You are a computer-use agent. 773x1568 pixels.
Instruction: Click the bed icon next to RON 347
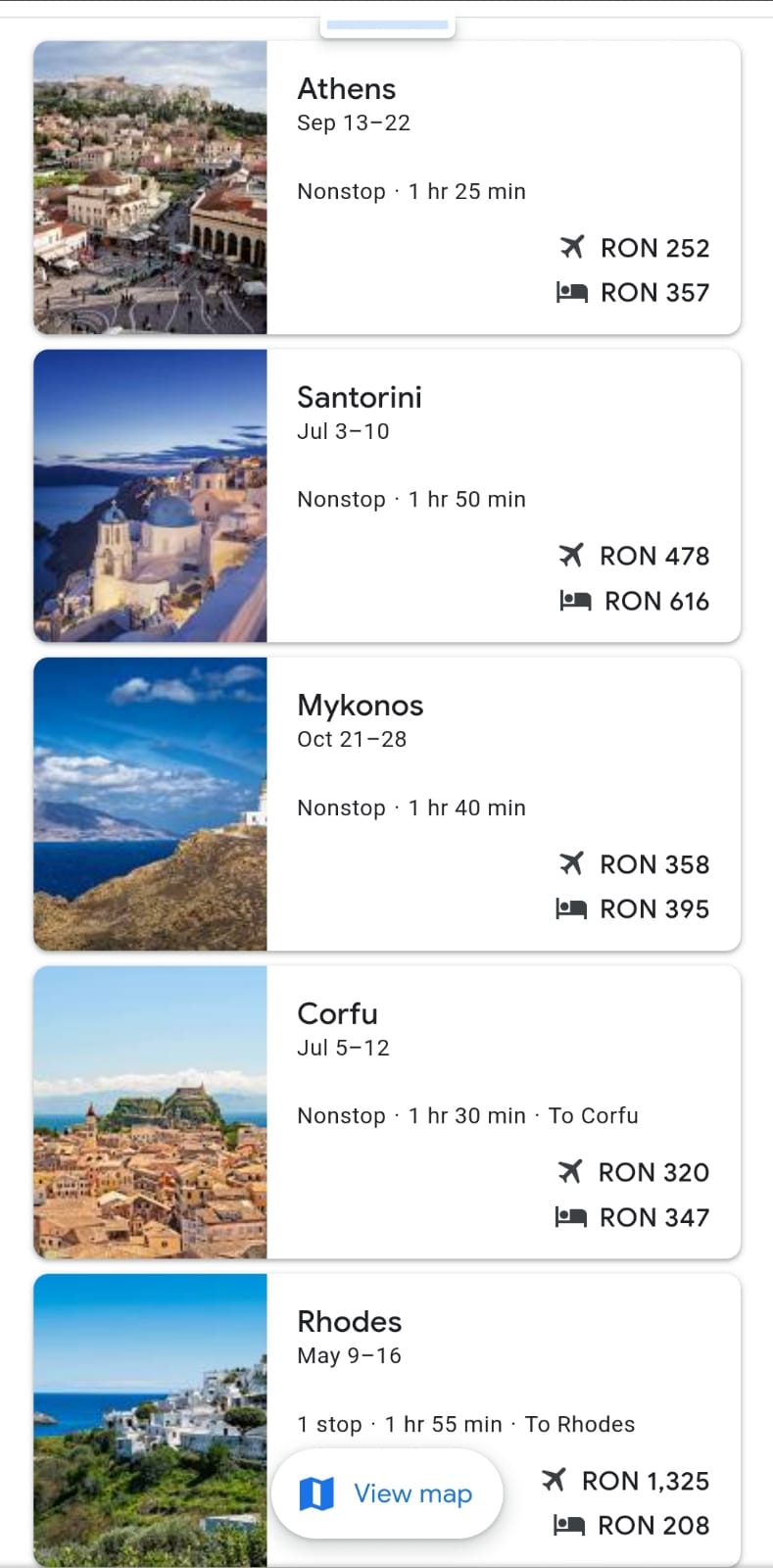click(x=571, y=1217)
